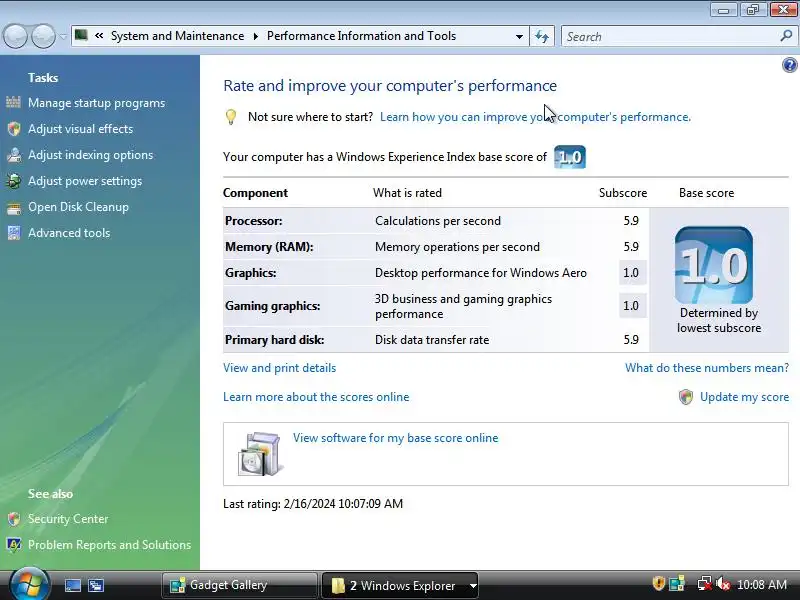
Task: Click the large 1.0 base score badge
Action: (x=713, y=265)
